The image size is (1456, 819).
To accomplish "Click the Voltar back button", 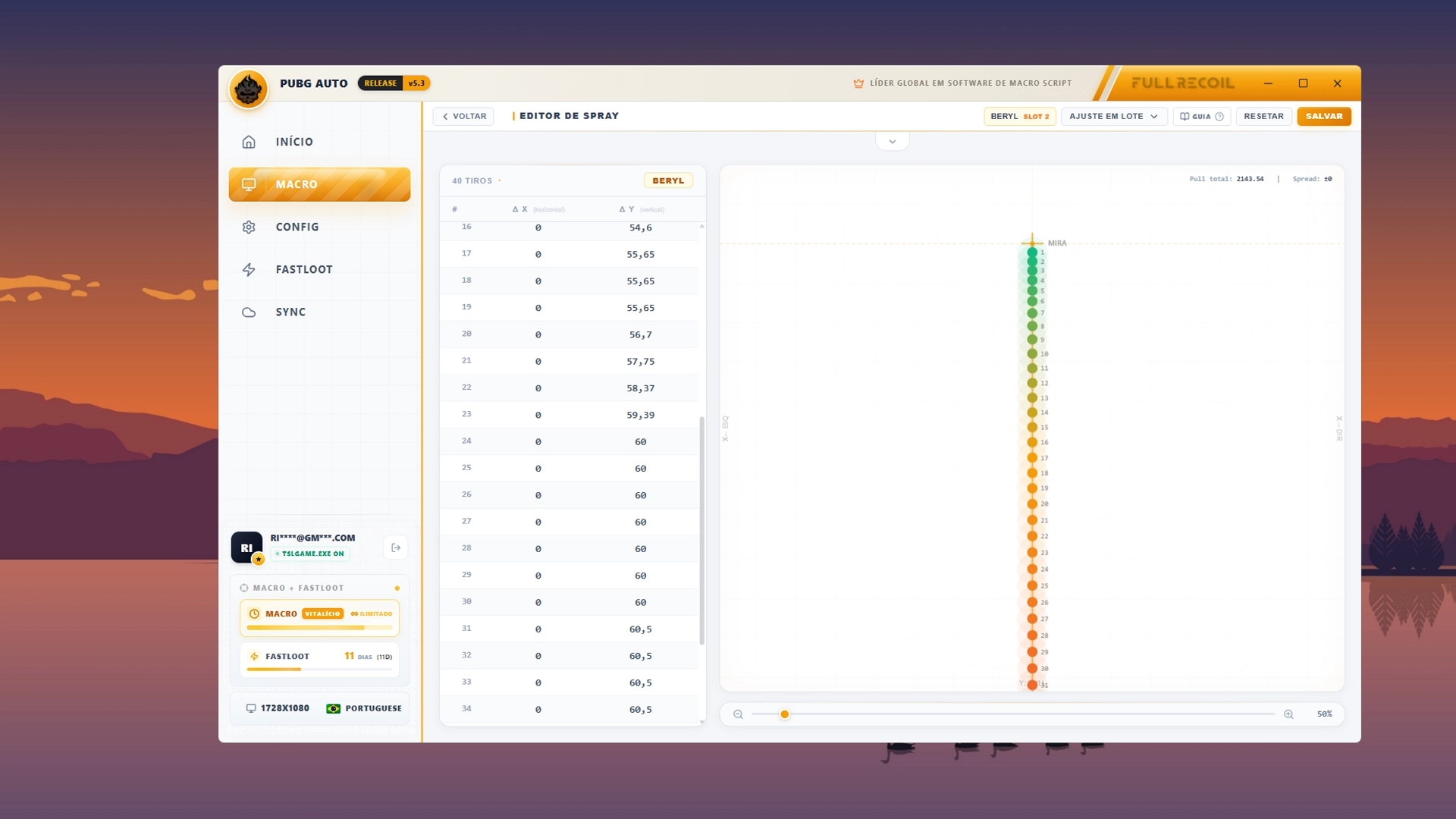I will pos(463,116).
